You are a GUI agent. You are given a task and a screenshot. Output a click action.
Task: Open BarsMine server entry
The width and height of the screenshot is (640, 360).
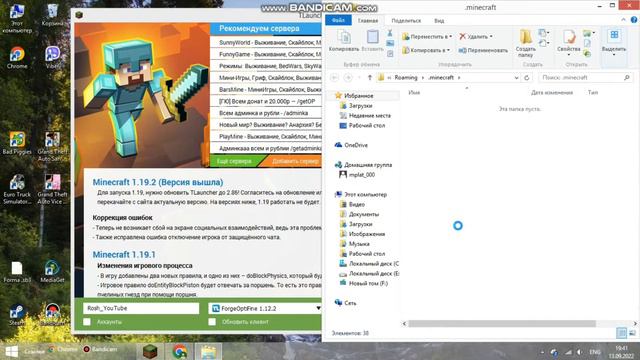(266, 89)
